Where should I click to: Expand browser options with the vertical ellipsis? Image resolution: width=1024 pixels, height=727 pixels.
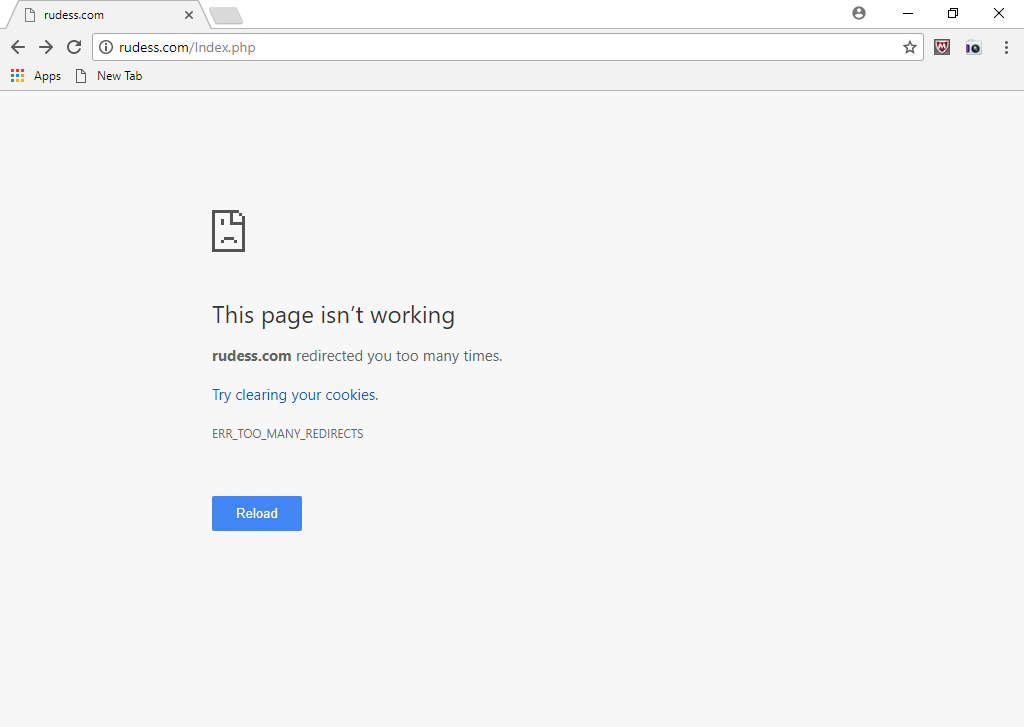click(x=1006, y=46)
